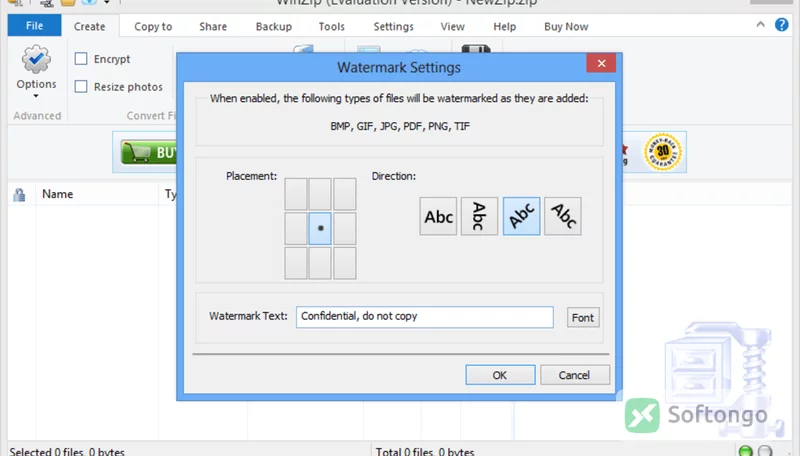Collapse the ribbon with the caret
The width and height of the screenshot is (800, 456).
point(760,24)
